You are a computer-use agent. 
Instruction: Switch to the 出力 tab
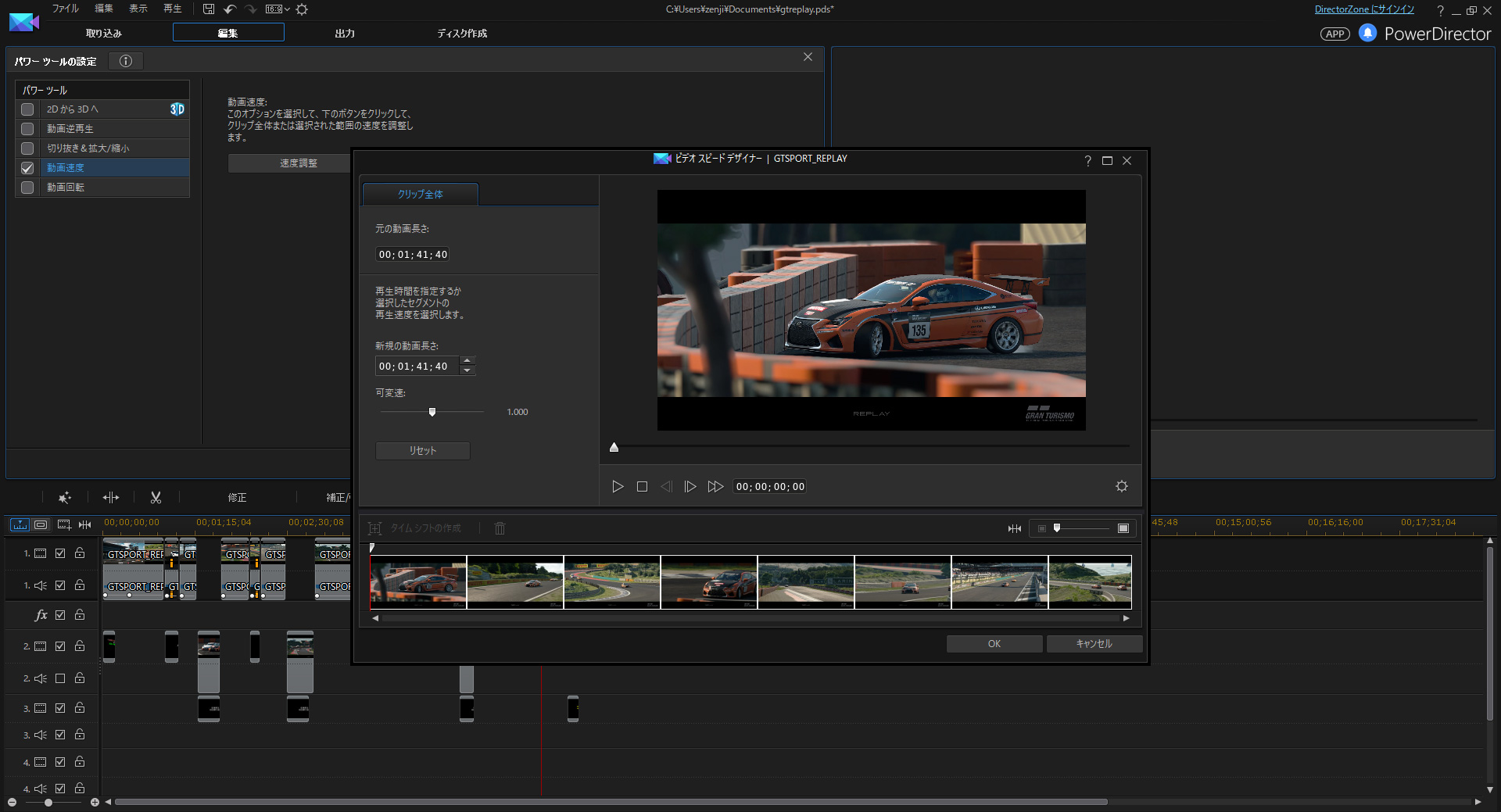click(x=345, y=33)
